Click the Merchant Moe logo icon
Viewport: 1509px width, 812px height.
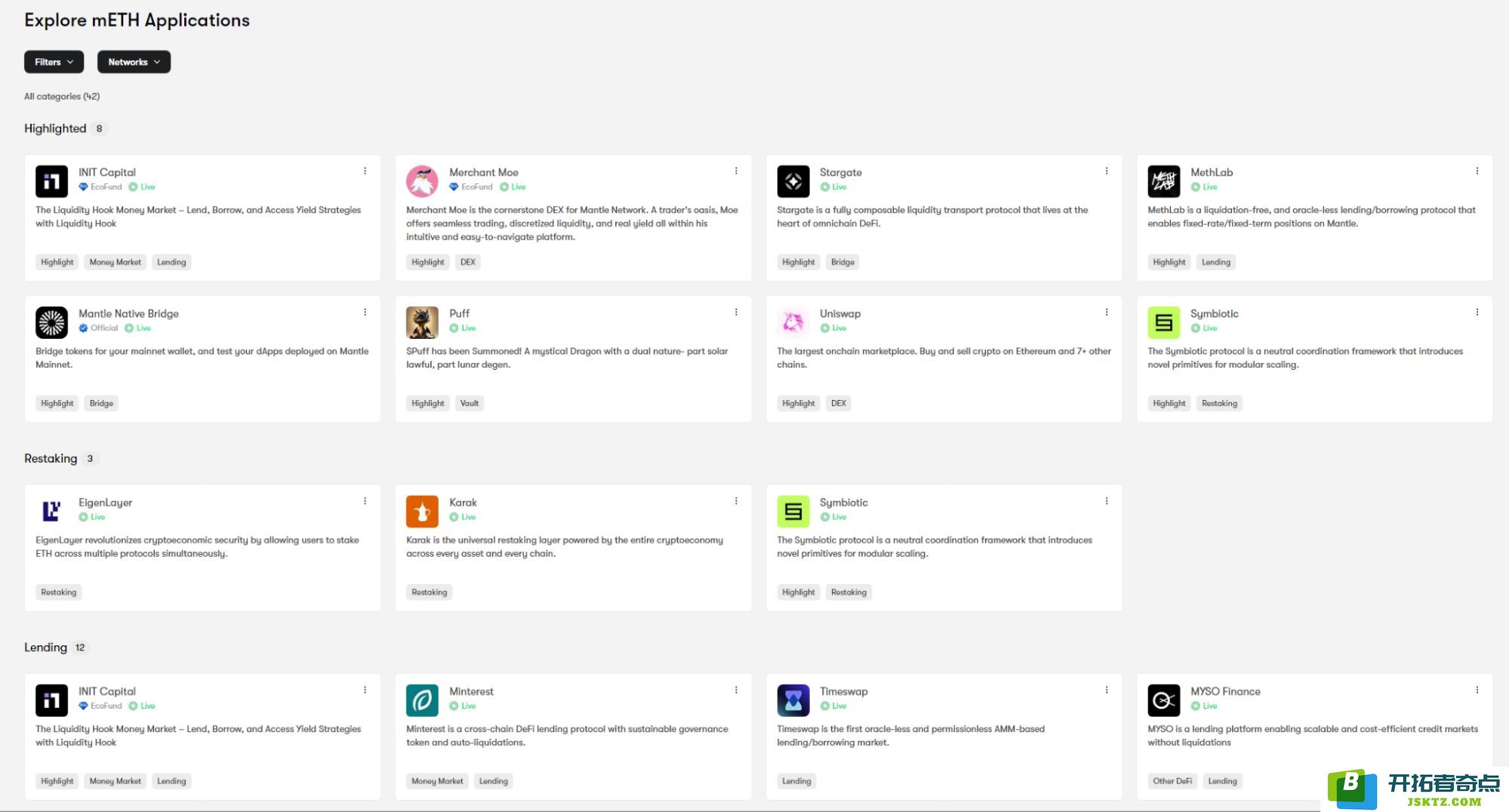tap(422, 181)
